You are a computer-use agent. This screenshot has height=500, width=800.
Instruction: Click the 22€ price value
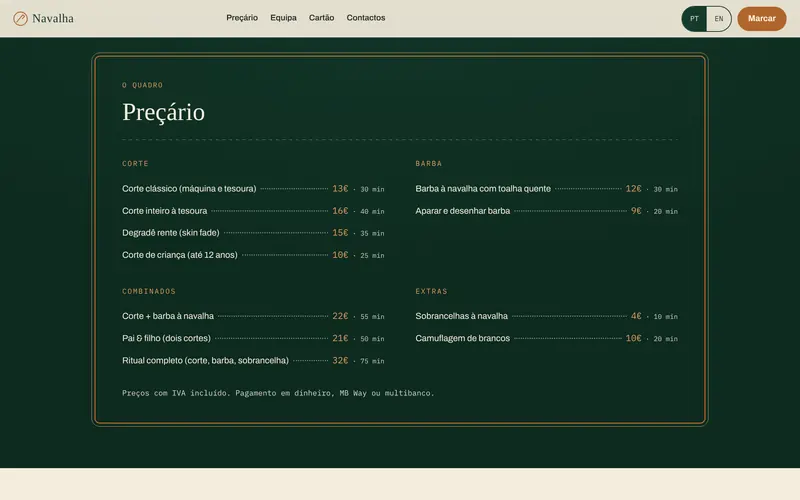pos(340,316)
